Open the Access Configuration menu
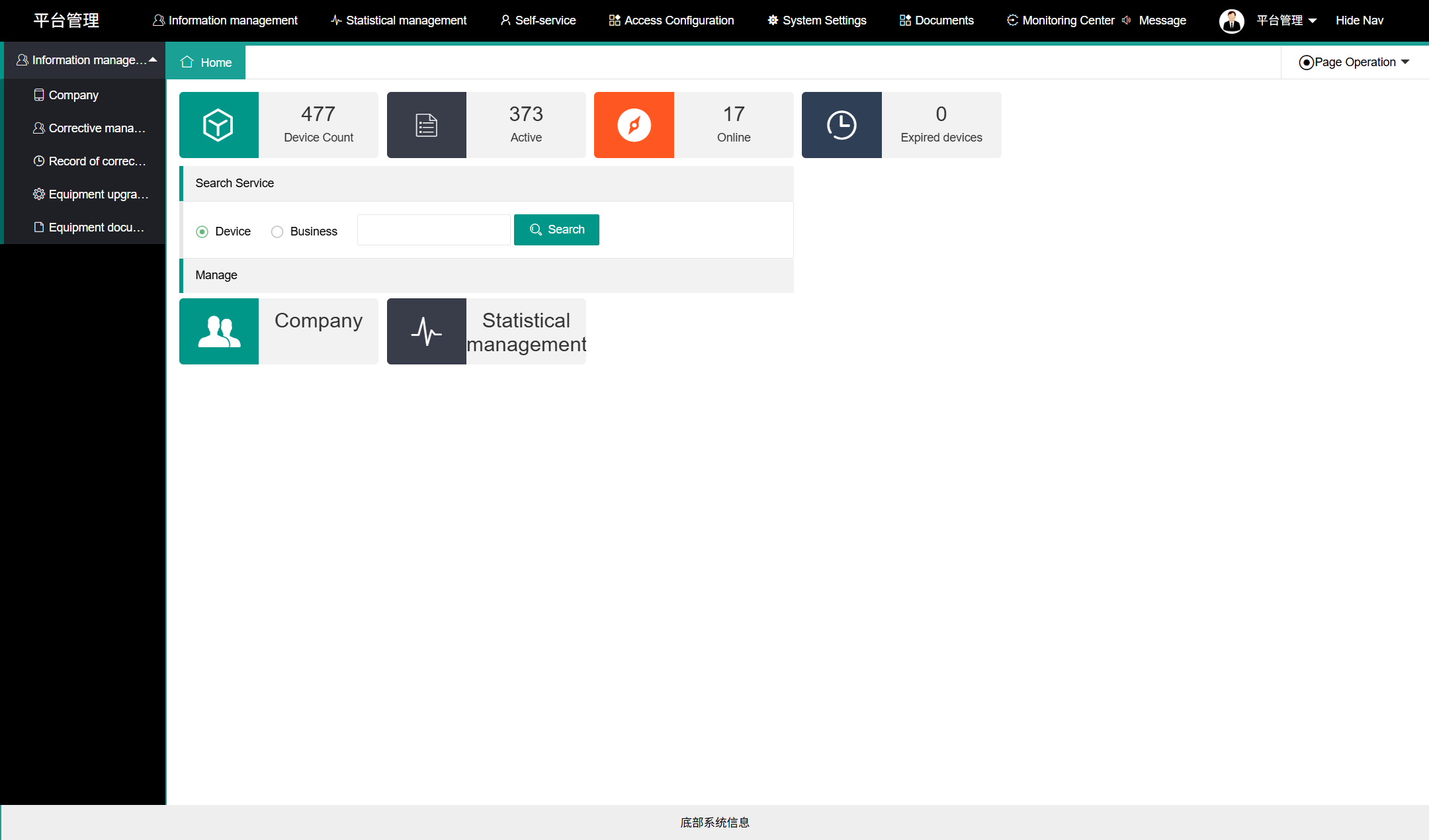Screen dimensions: 1429x840 coord(671,21)
